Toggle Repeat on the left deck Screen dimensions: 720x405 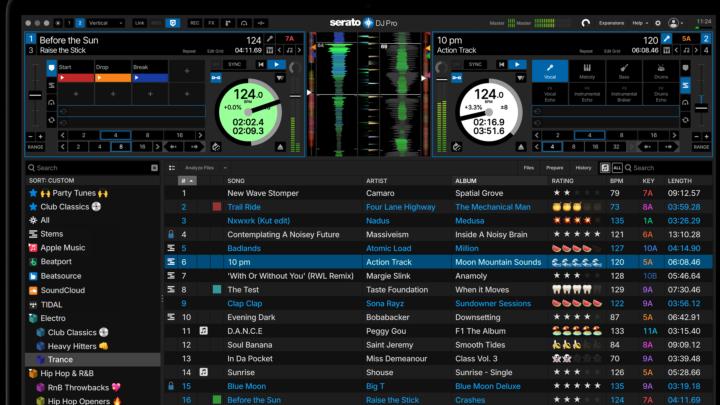(x=189, y=51)
